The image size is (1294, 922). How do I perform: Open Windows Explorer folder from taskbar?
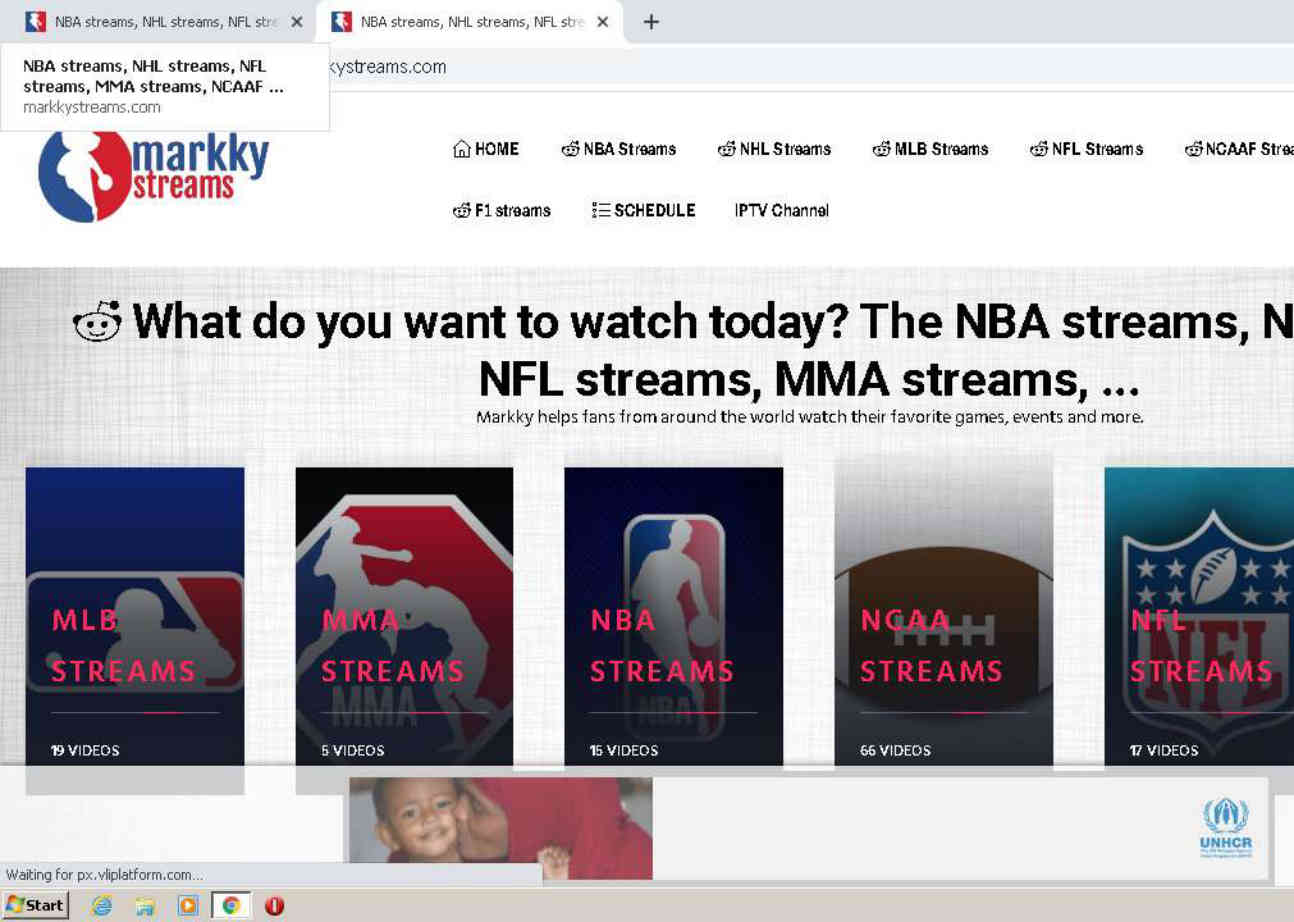click(x=144, y=905)
